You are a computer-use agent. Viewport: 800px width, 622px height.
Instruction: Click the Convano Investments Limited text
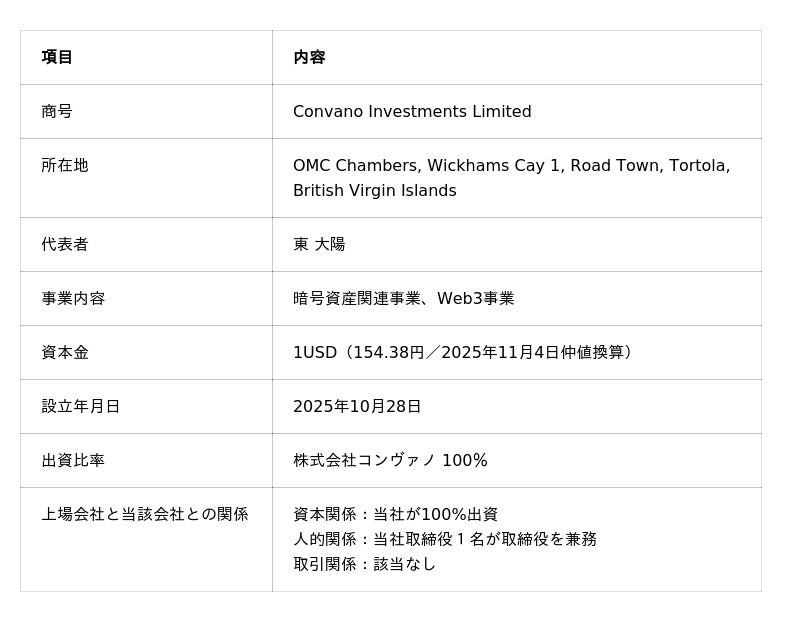coord(412,111)
